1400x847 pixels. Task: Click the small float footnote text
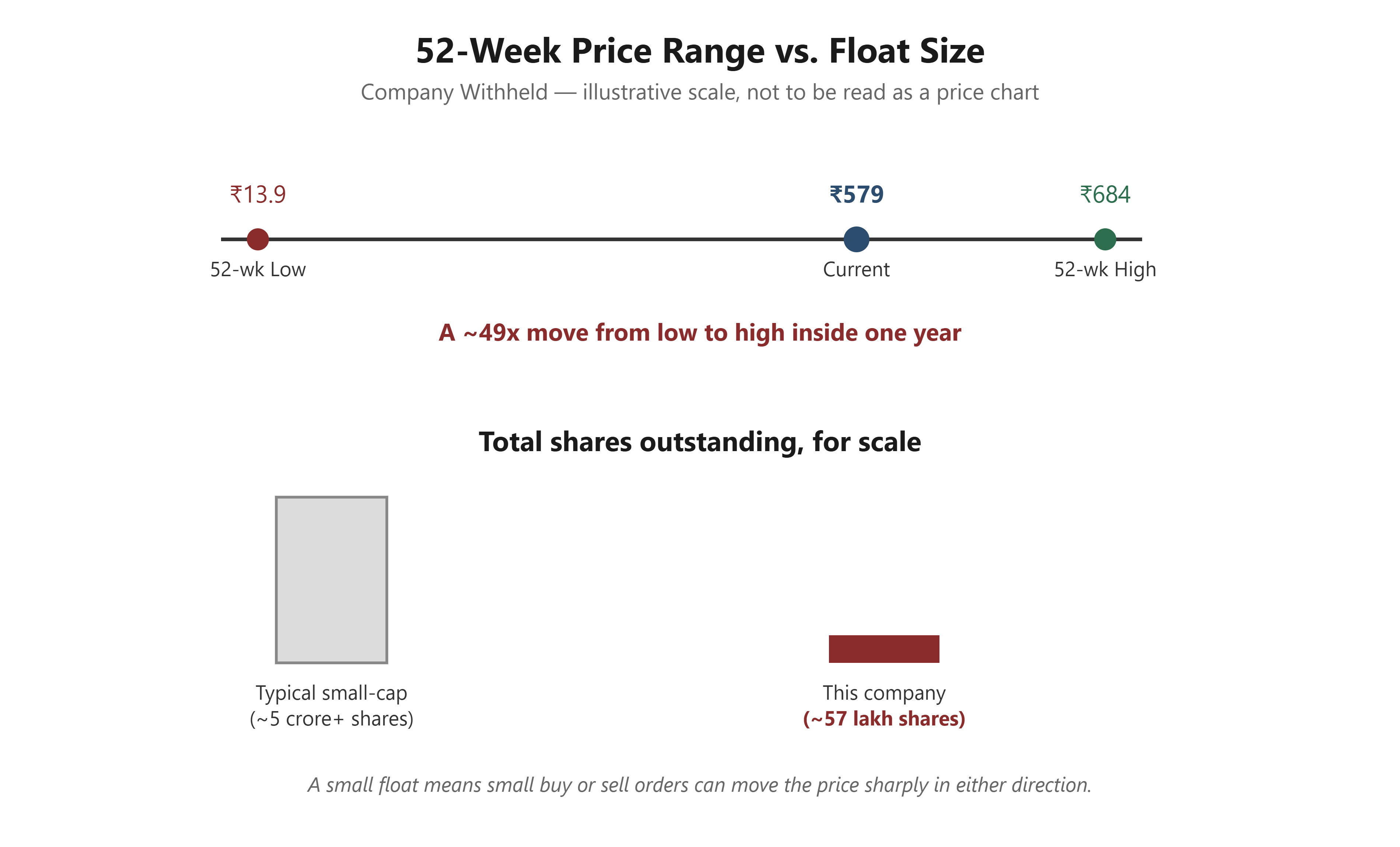tap(700, 785)
